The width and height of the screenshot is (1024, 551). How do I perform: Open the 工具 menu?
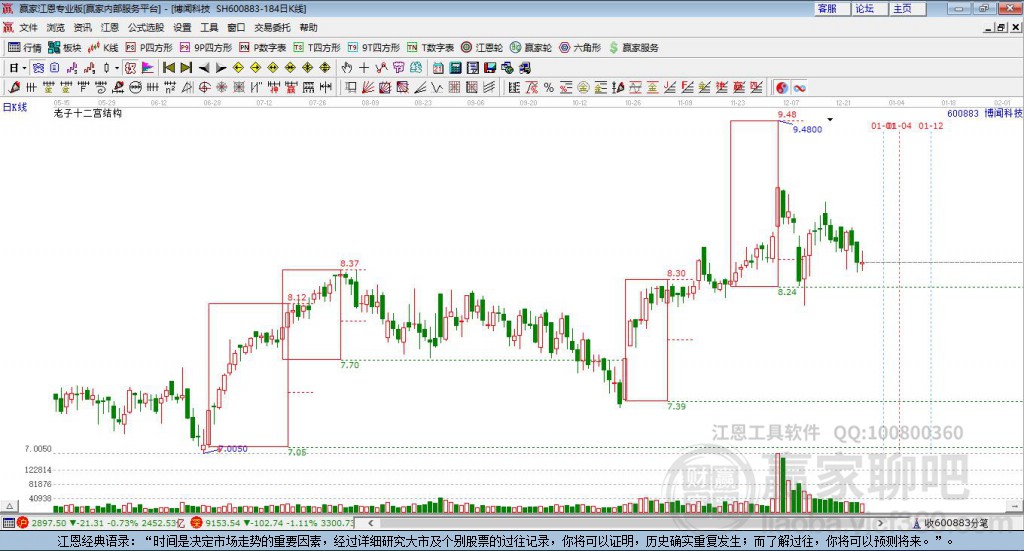click(x=209, y=27)
